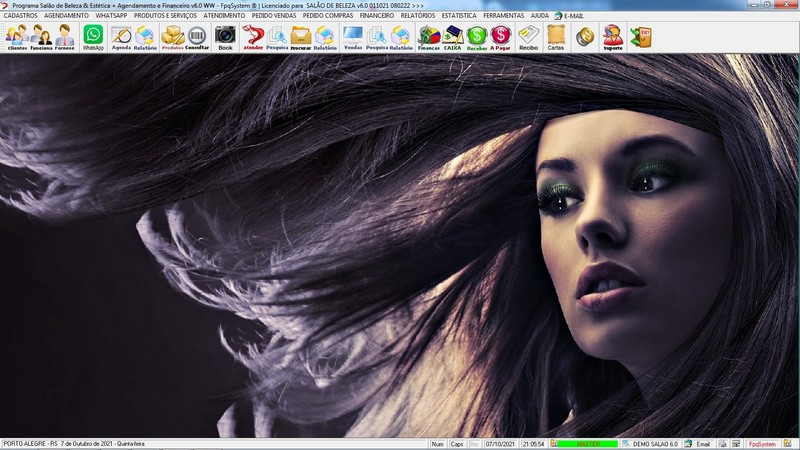This screenshot has width=800, height=450.
Task: Click the Email status bar button
Action: click(x=702, y=444)
